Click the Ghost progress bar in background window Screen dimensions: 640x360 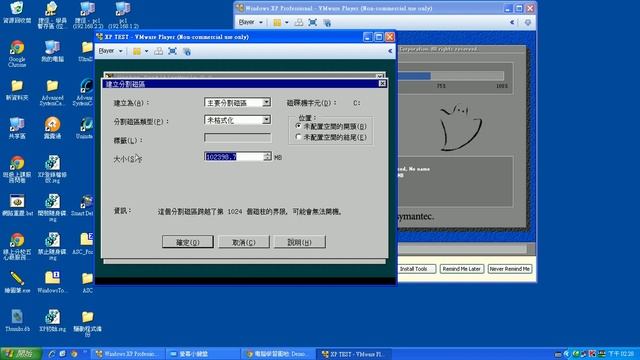(451, 76)
